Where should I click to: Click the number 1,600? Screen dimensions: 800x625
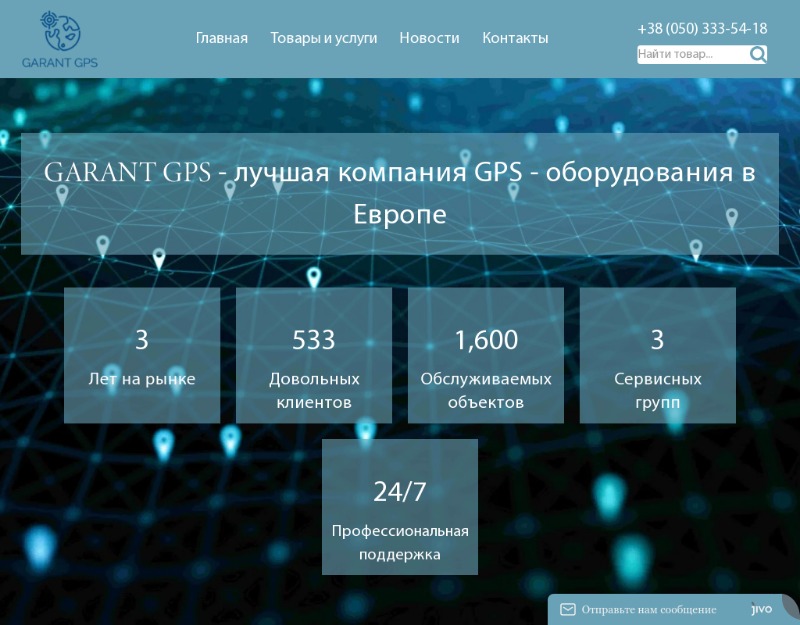pos(486,340)
